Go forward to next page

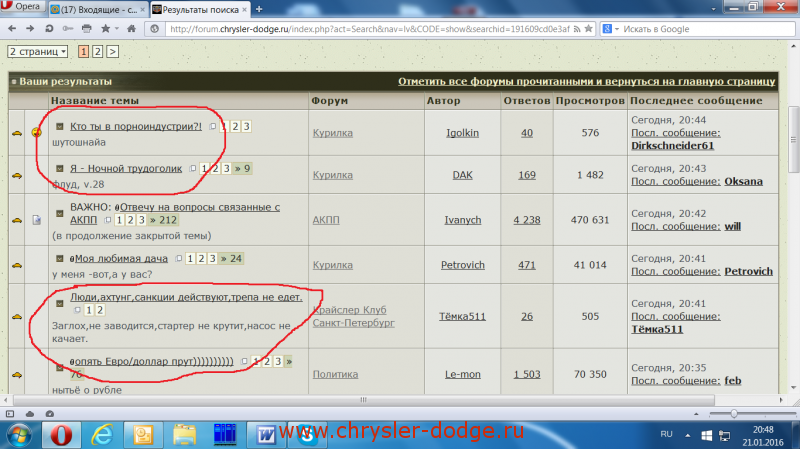click(x=30, y=29)
